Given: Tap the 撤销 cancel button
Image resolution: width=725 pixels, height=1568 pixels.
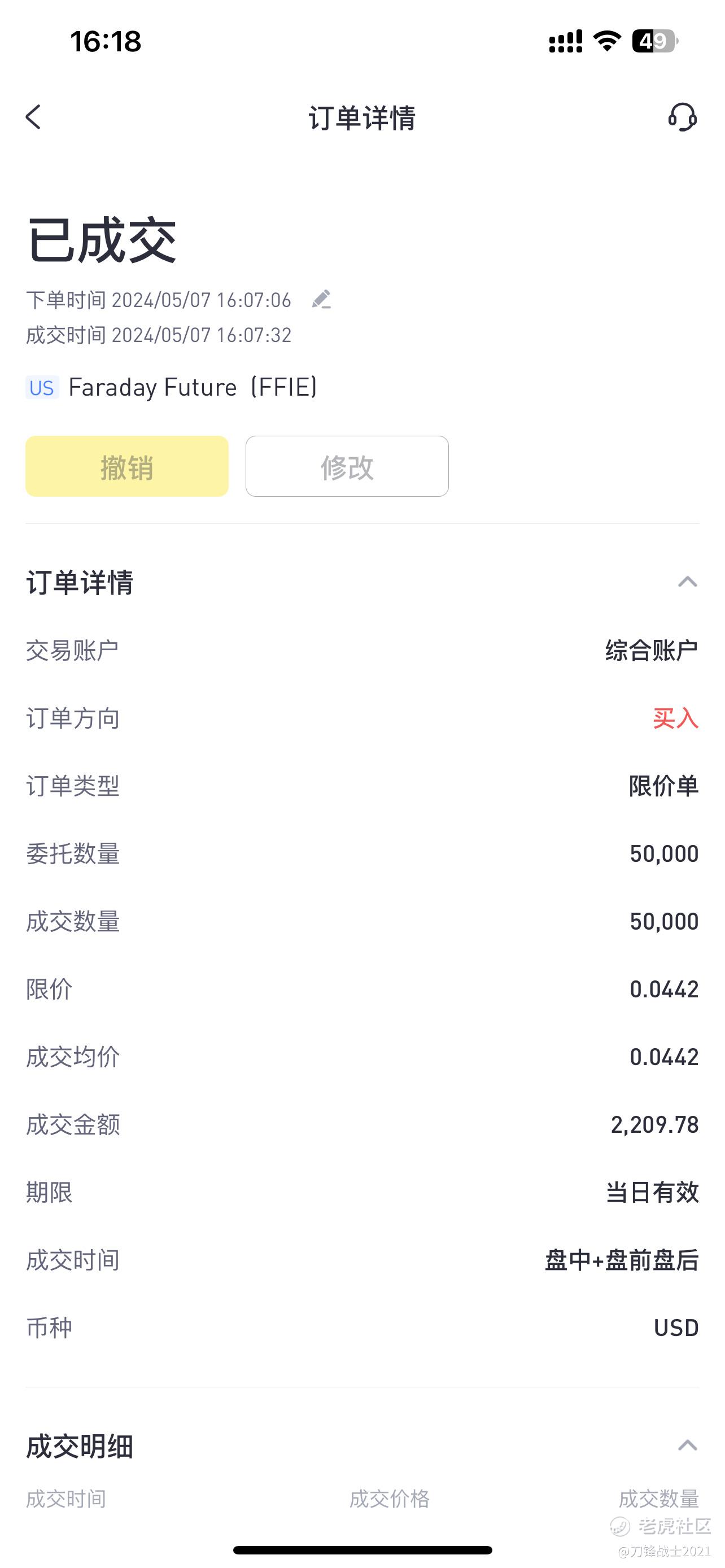Looking at the screenshot, I should [127, 466].
